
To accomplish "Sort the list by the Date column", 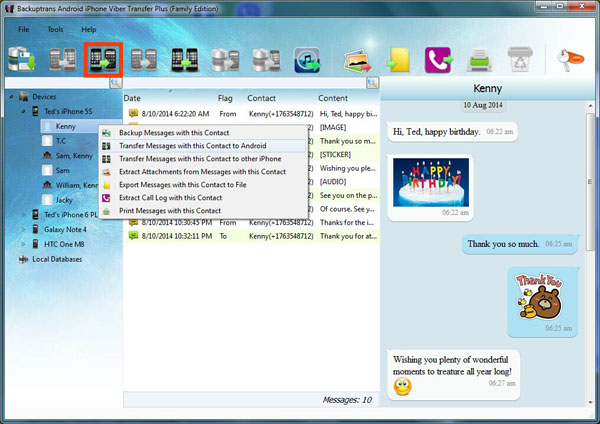I will click(132, 98).
